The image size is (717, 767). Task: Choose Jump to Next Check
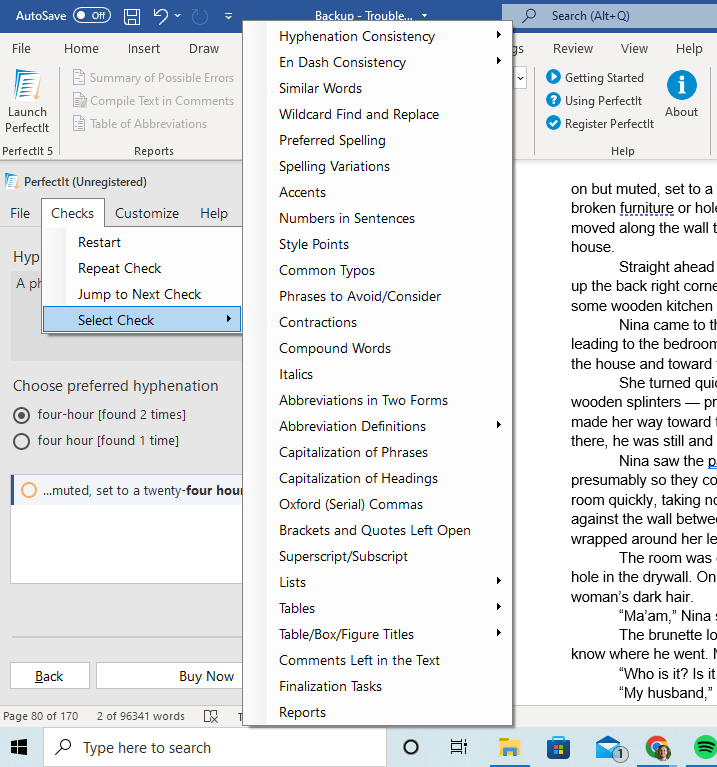tap(142, 294)
